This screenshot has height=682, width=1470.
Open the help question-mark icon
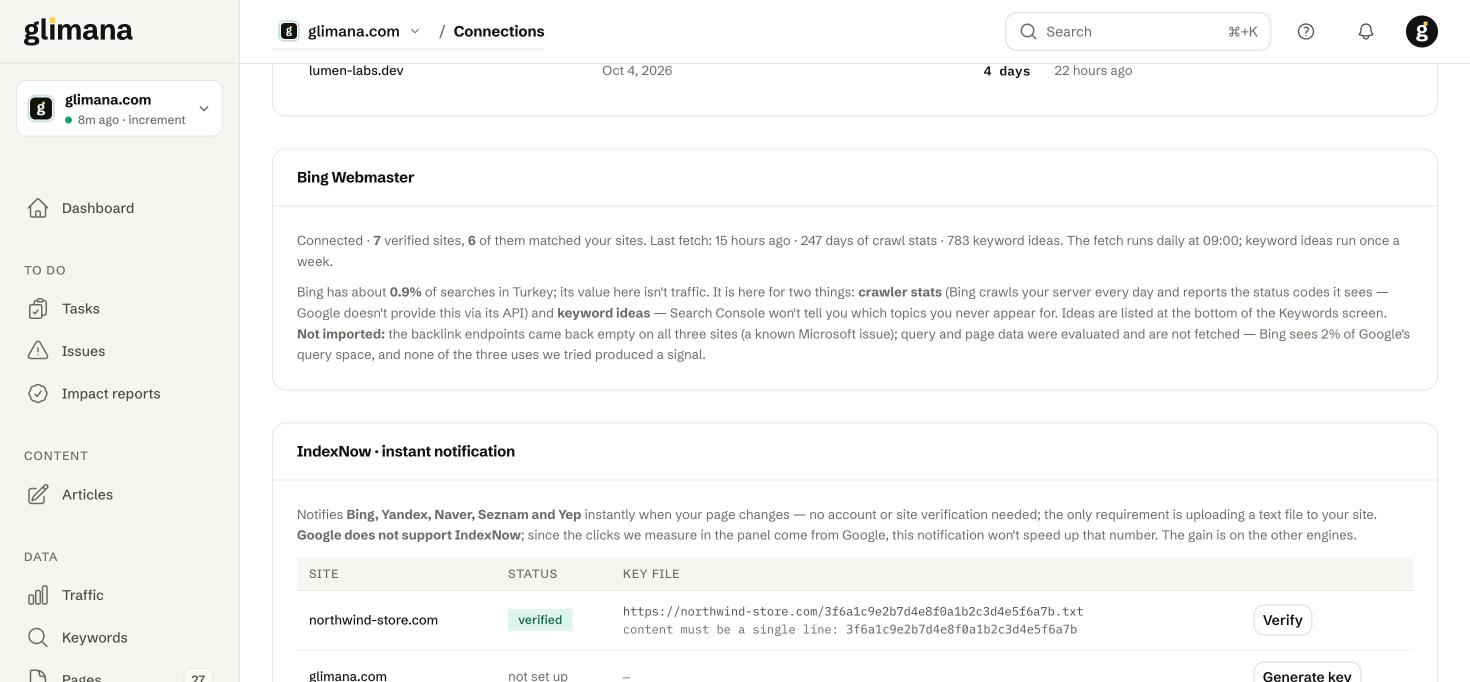(1306, 32)
